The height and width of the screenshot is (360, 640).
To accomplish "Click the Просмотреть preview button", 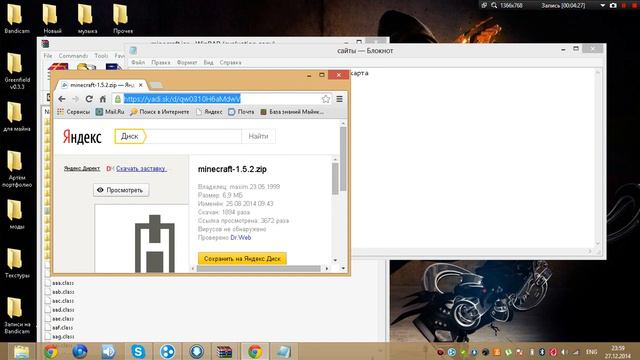I will point(121,190).
